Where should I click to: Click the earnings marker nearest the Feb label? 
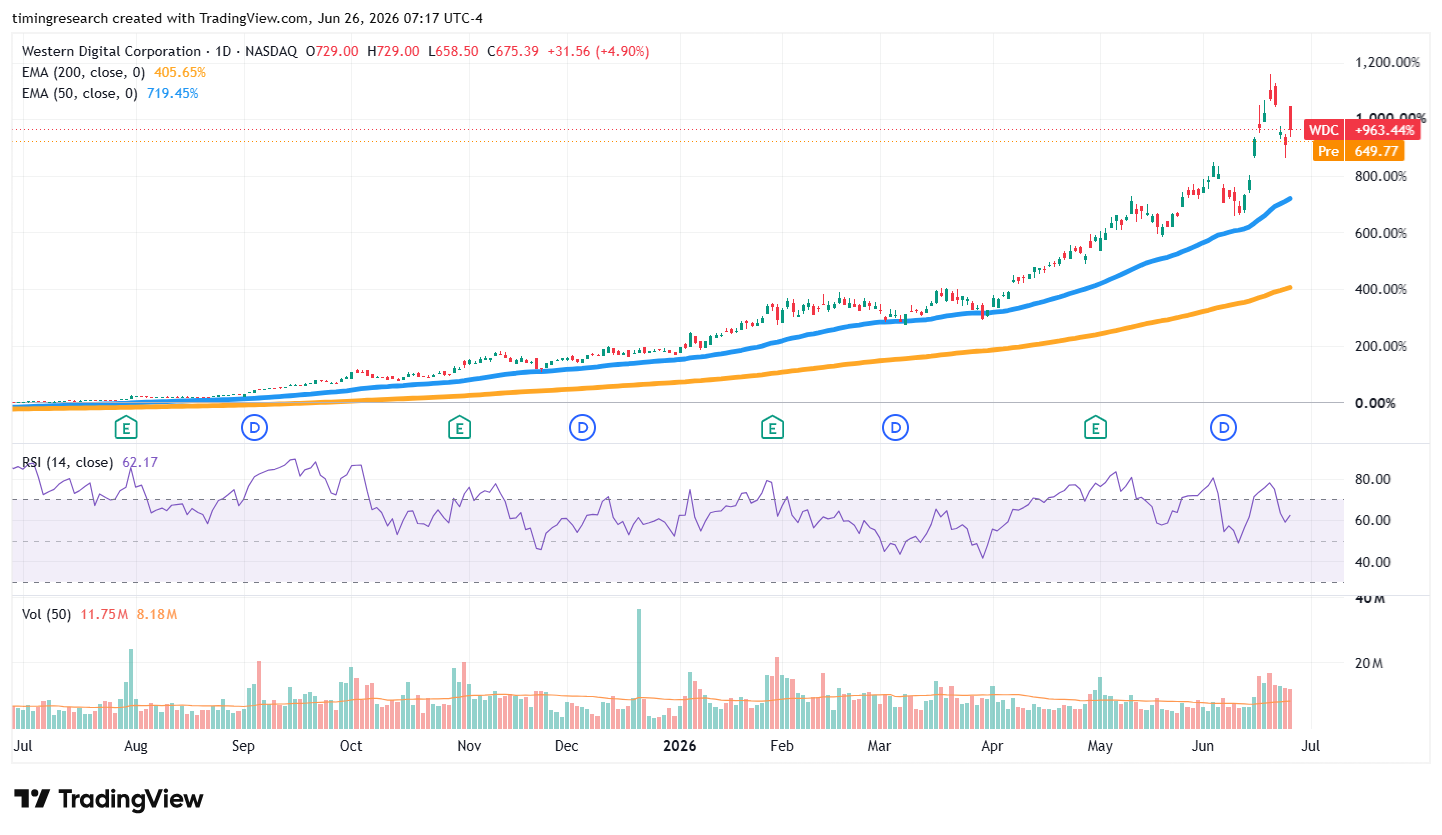(x=771, y=428)
